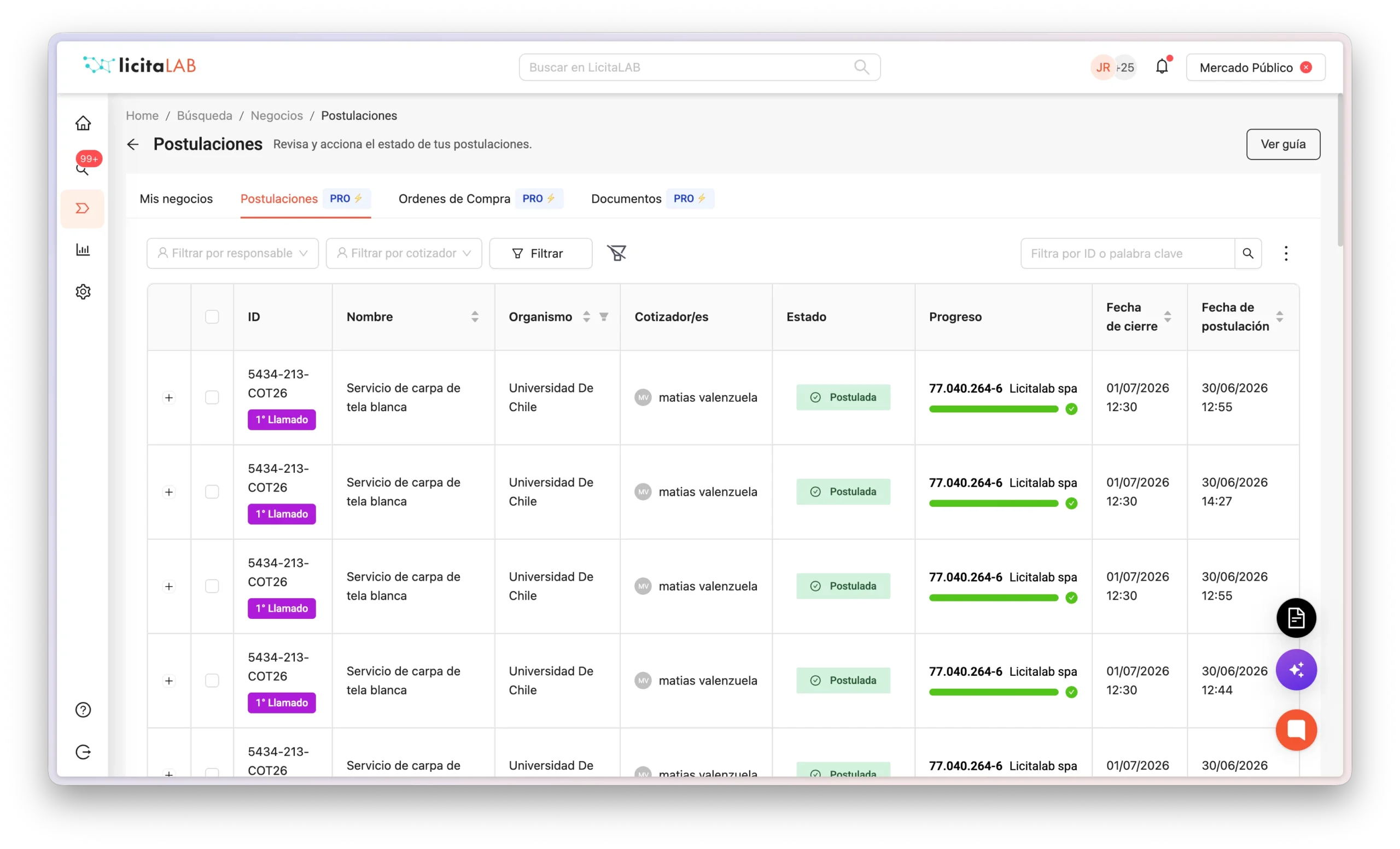Click the JR user avatar
1400x849 pixels.
1103,68
